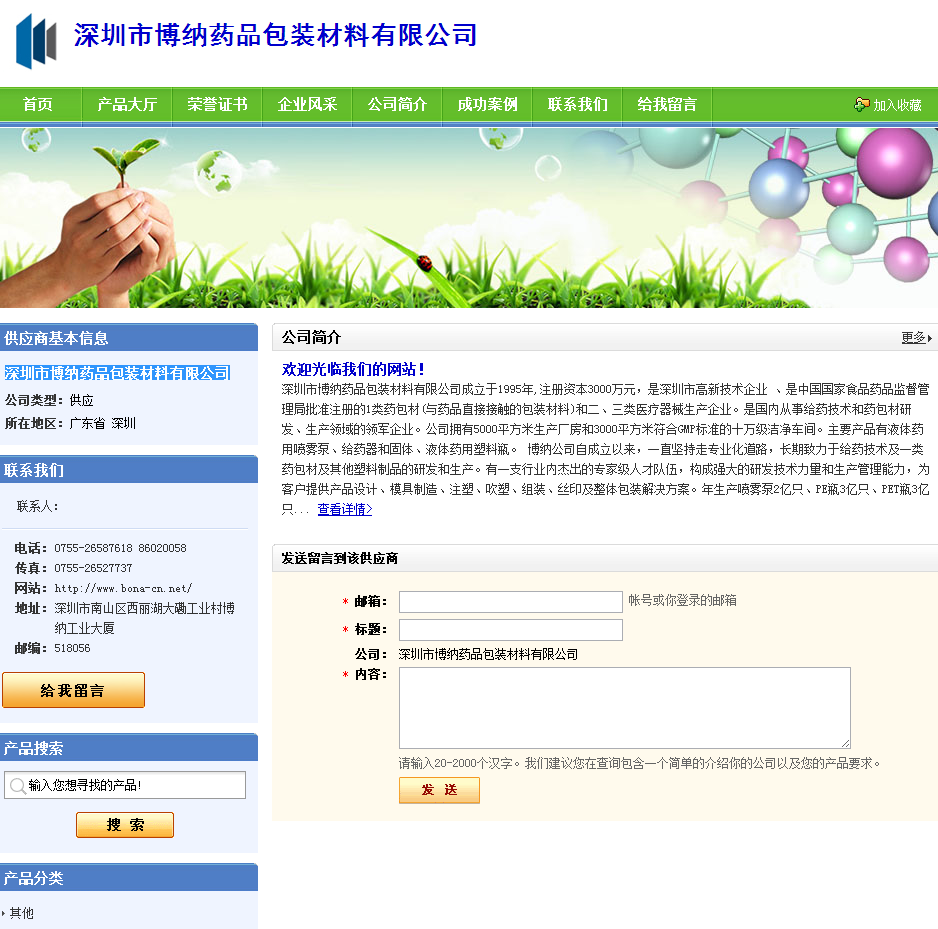Click inside the 内容 textarea
This screenshot has height=929, width=938.
625,708
